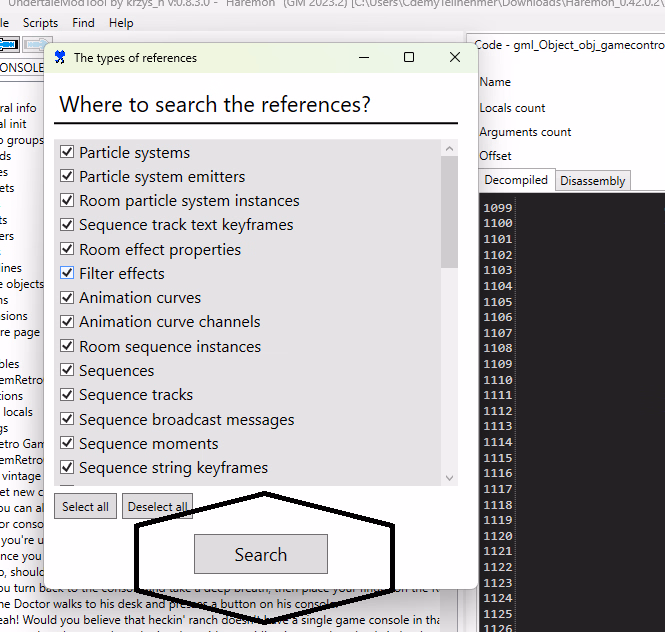Viewport: 665px width, 632px height.
Task: Toggle the Filter effects checkbox
Action: tap(68, 273)
